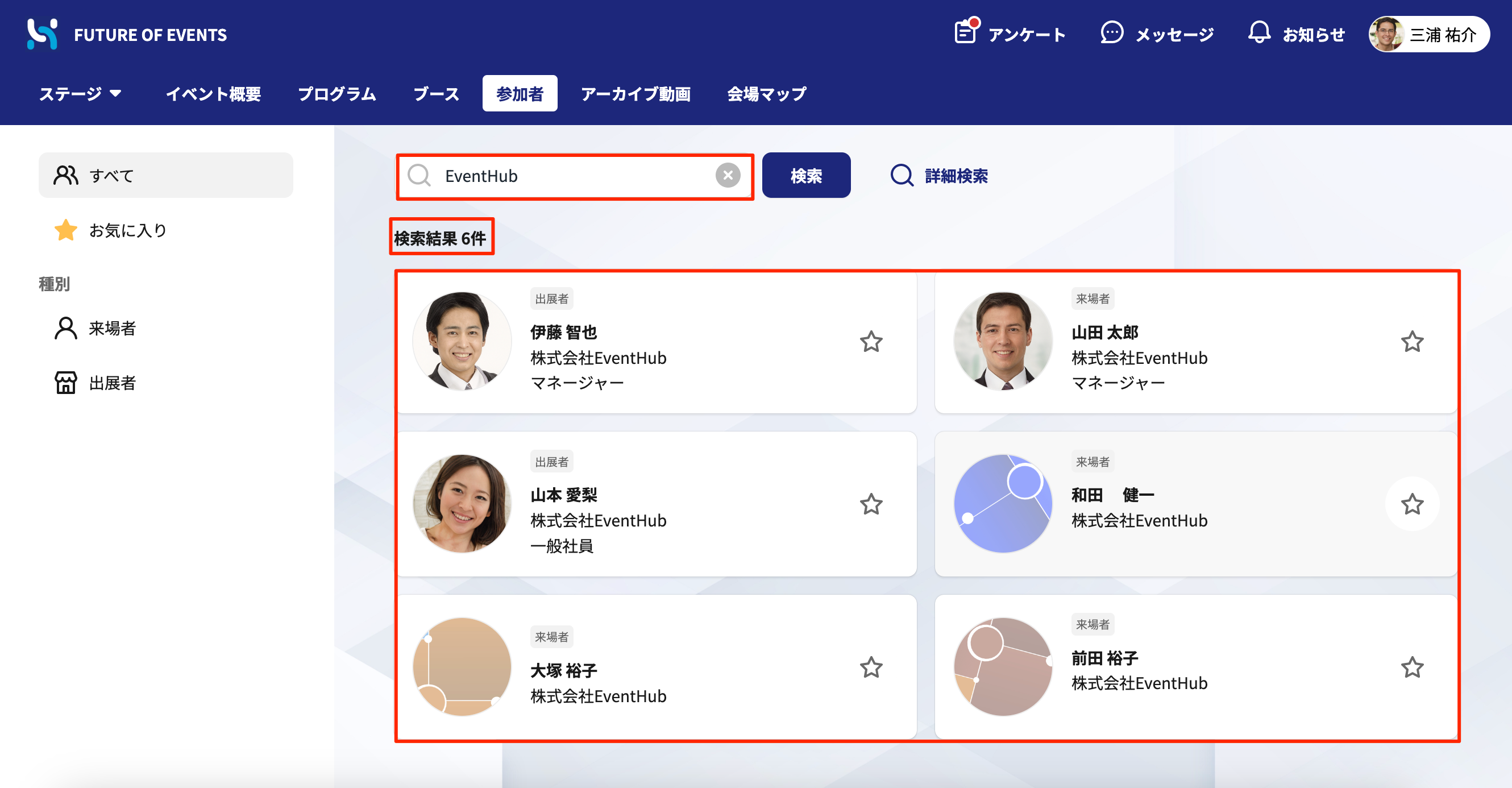This screenshot has height=788, width=1512.
Task: Click 来場者 tag on 山田 太郎 card
Action: (1093, 298)
